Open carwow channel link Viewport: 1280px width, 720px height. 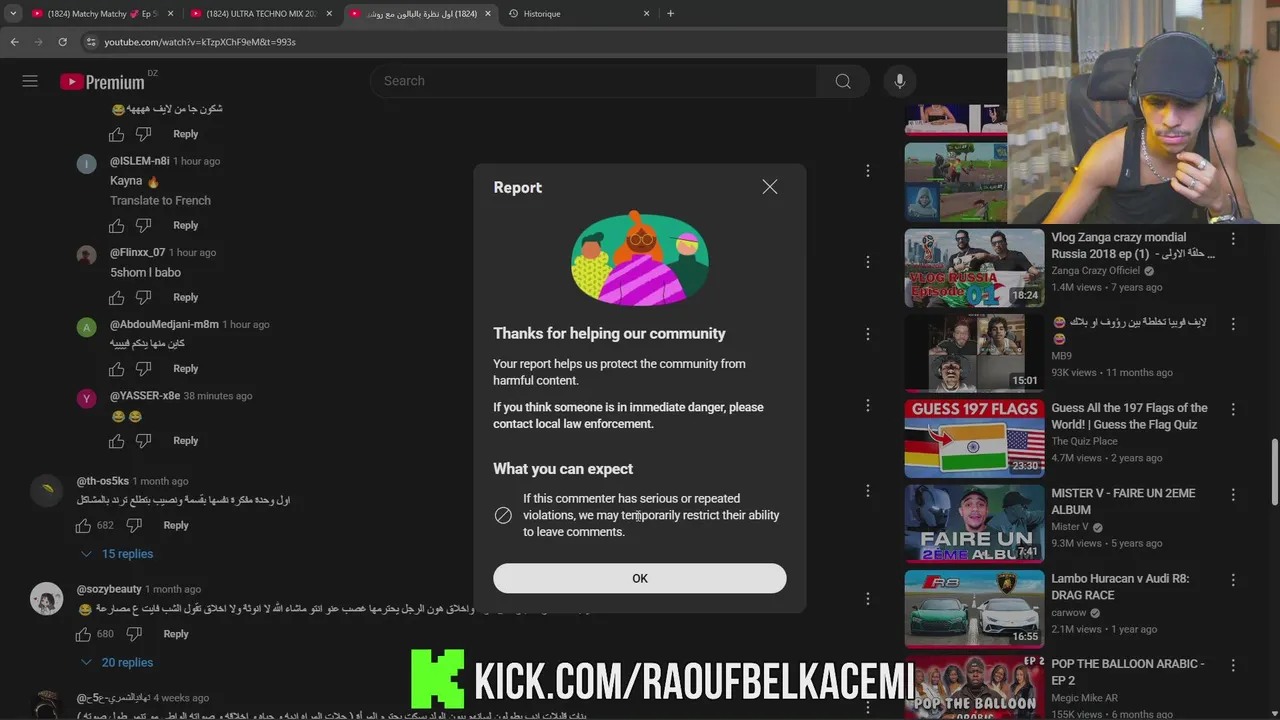1068,612
